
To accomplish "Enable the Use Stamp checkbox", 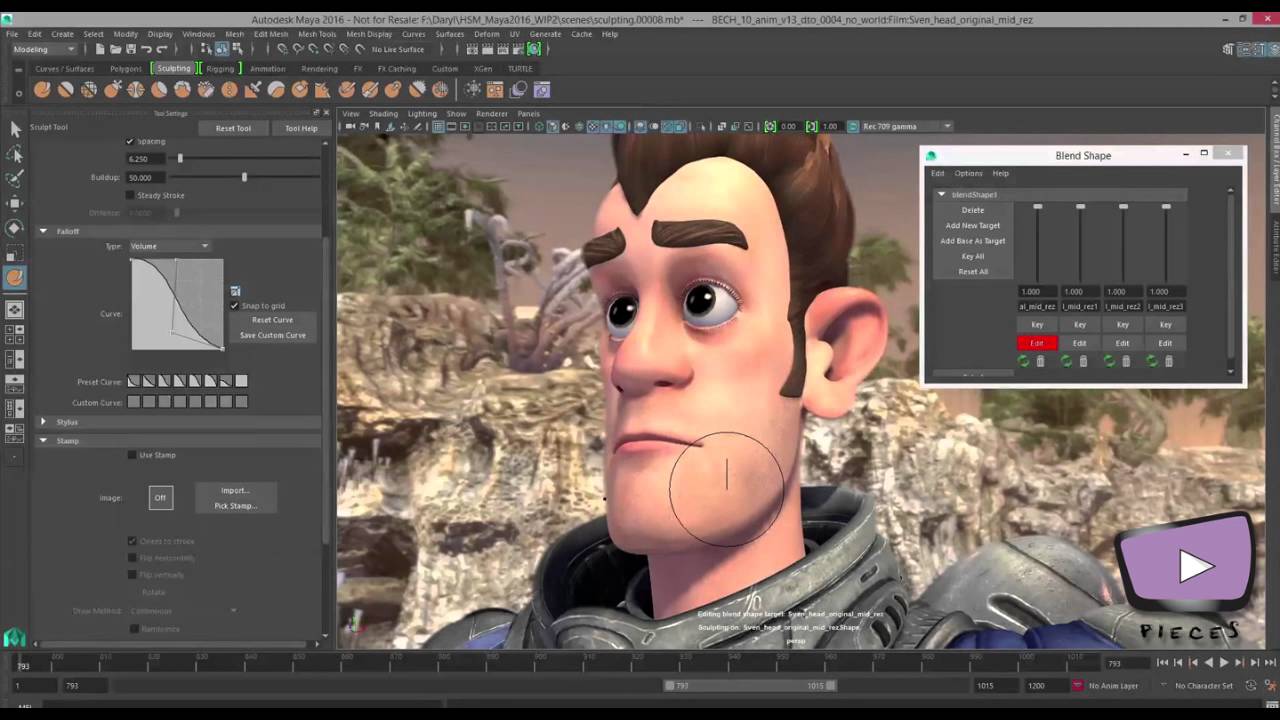I will pos(132,455).
